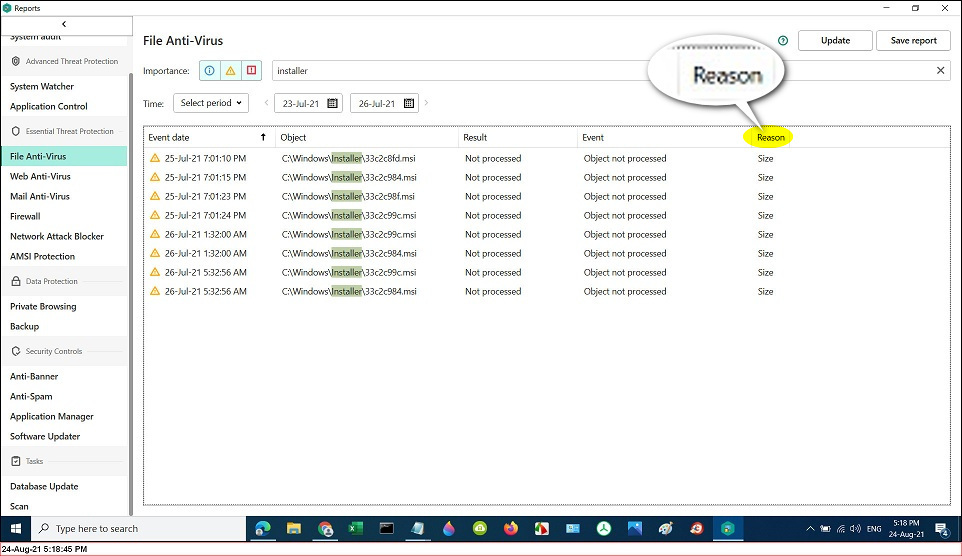Screen dimensions: 962x556
Task: Open Windows Start menu
Action: [16, 528]
